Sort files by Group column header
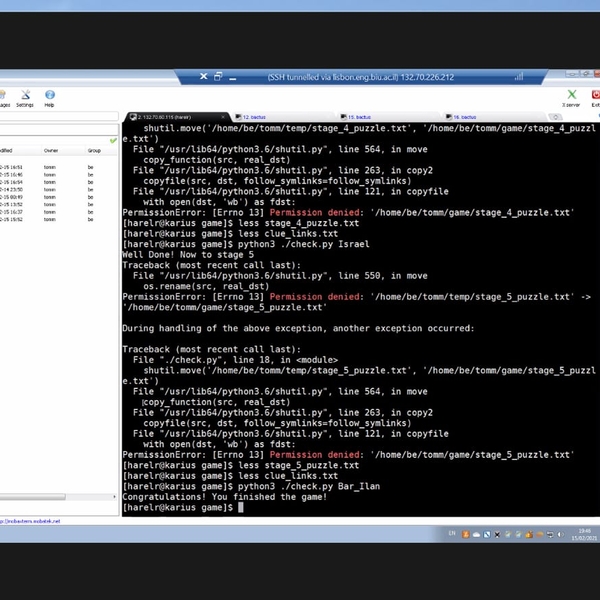 pos(94,151)
